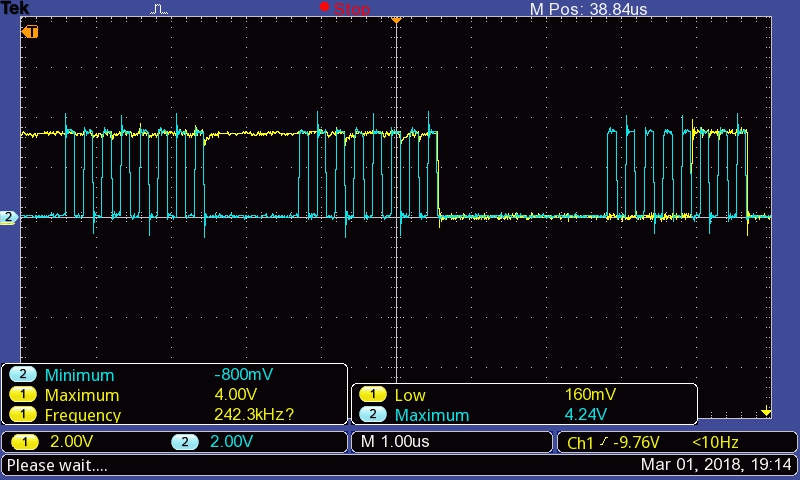Click the channel 2 badge beside Minimum
800x480 pixels.
pos(22,374)
